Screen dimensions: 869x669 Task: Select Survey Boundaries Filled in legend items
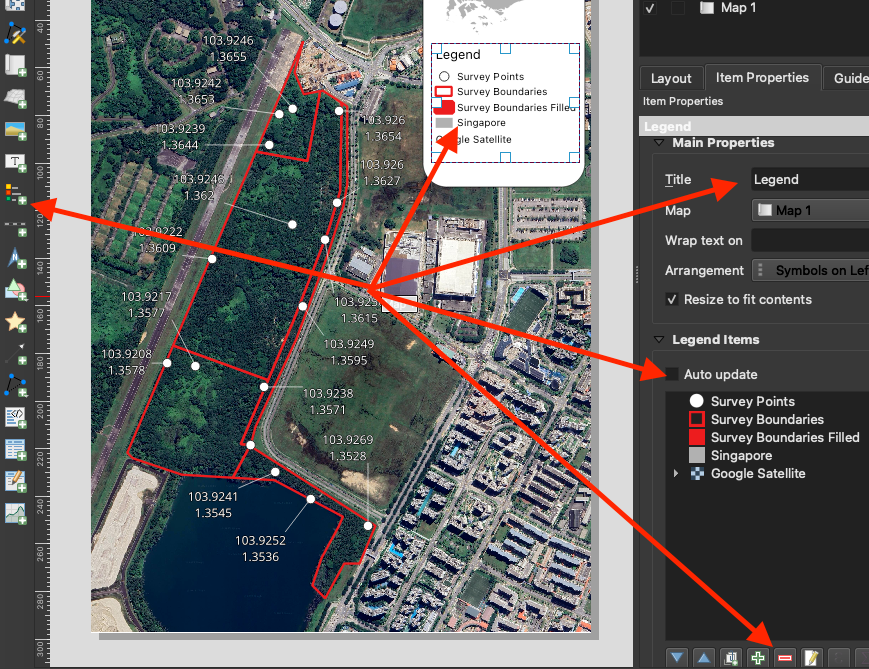pyautogui.click(x=785, y=437)
